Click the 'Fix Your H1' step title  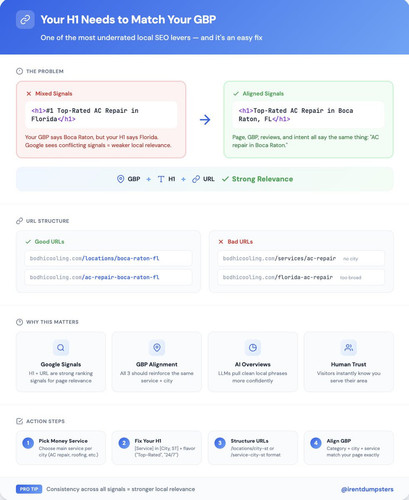(148, 441)
